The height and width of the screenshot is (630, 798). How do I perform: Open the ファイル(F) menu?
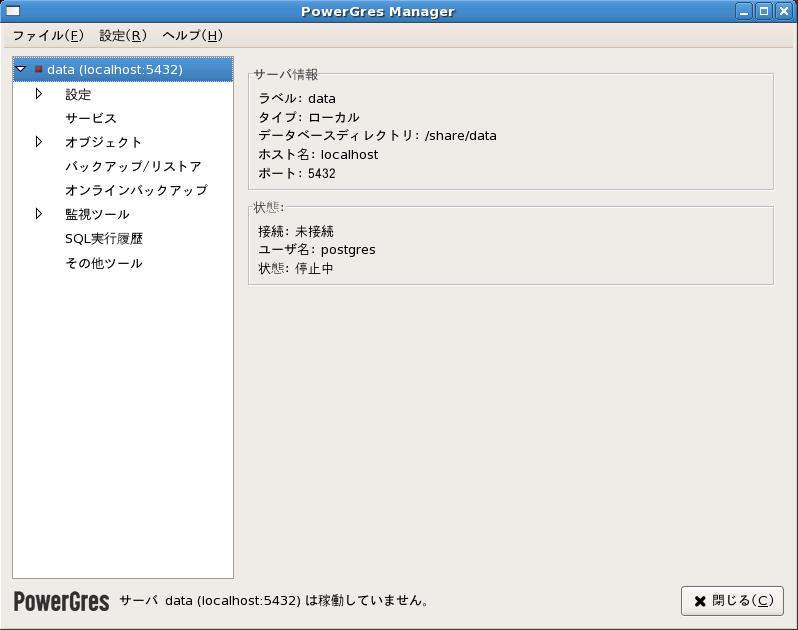click(x=48, y=35)
